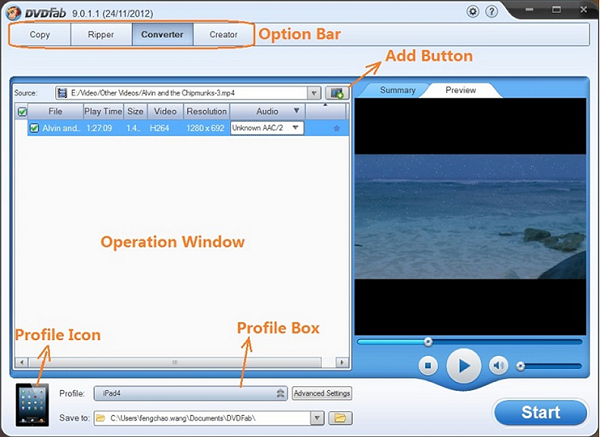
Task: Click the horizontal scrollbar thumb
Action: pos(175,362)
